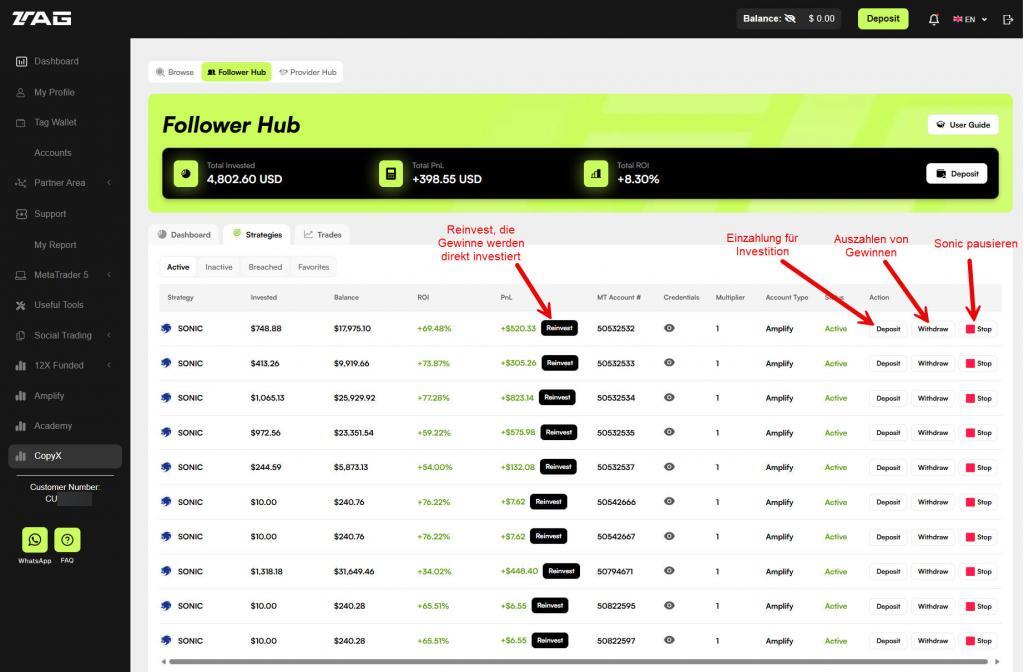Click ROI value +77.28%
Viewport: 1024px width, 672px height.
click(434, 398)
